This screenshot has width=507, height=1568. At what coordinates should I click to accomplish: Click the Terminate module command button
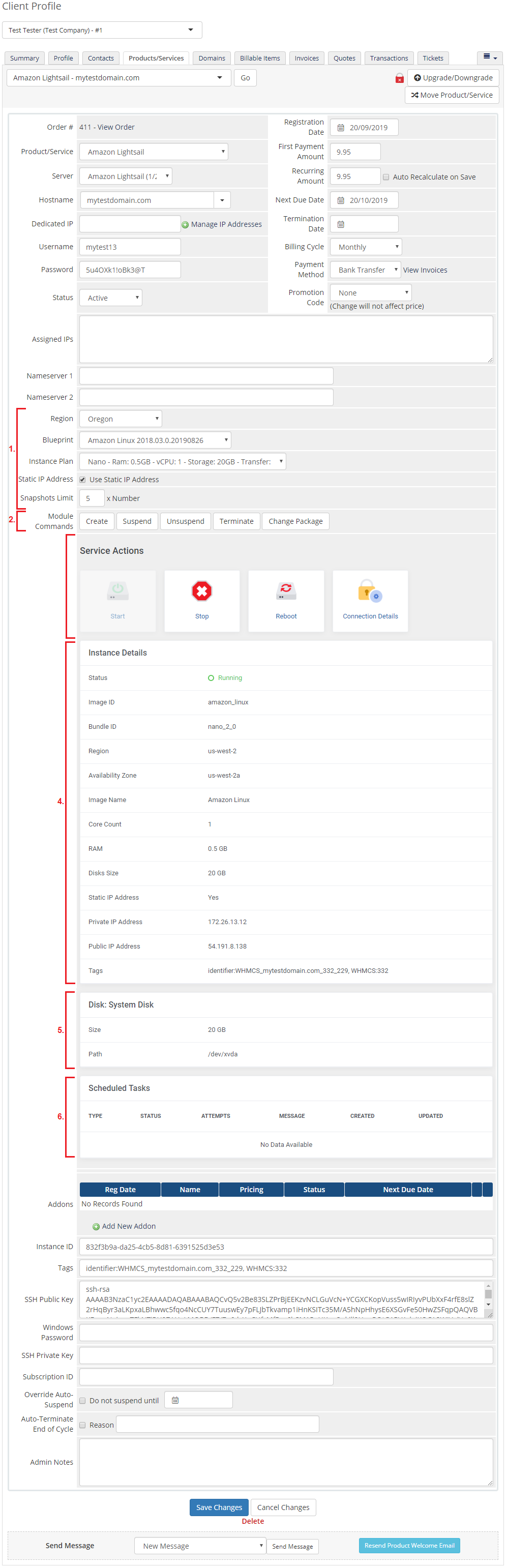tap(236, 521)
